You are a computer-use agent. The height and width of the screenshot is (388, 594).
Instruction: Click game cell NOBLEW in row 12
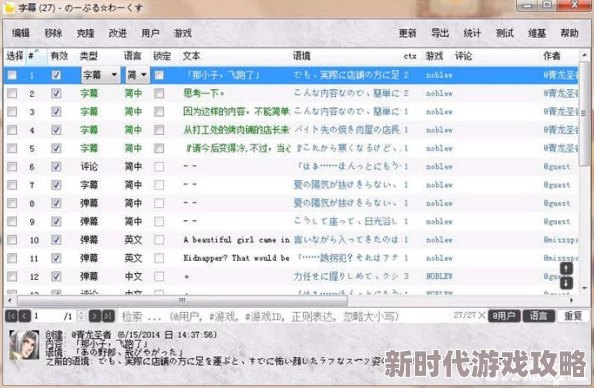coord(439,276)
